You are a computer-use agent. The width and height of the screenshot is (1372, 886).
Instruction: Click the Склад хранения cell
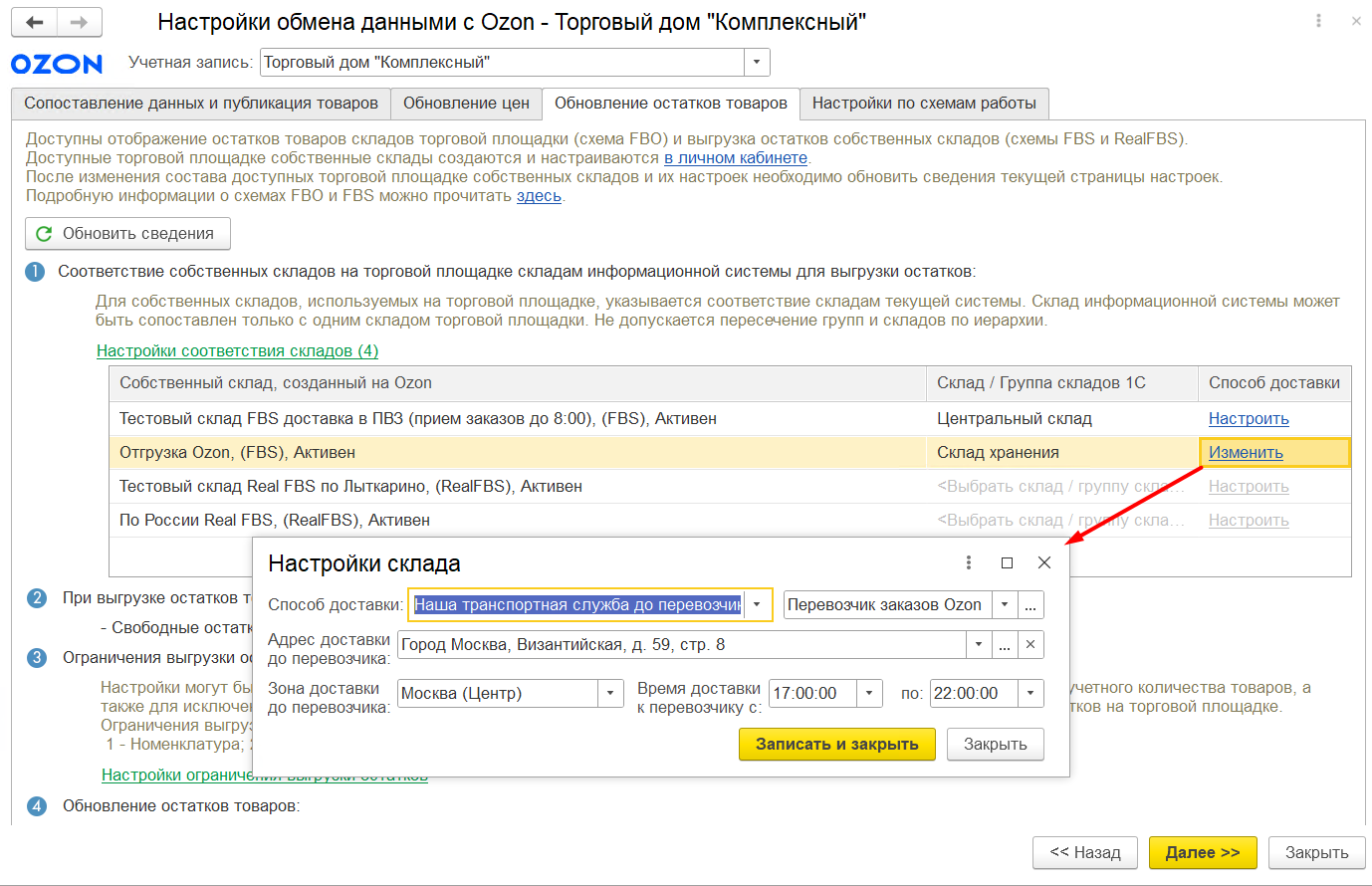[1062, 453]
